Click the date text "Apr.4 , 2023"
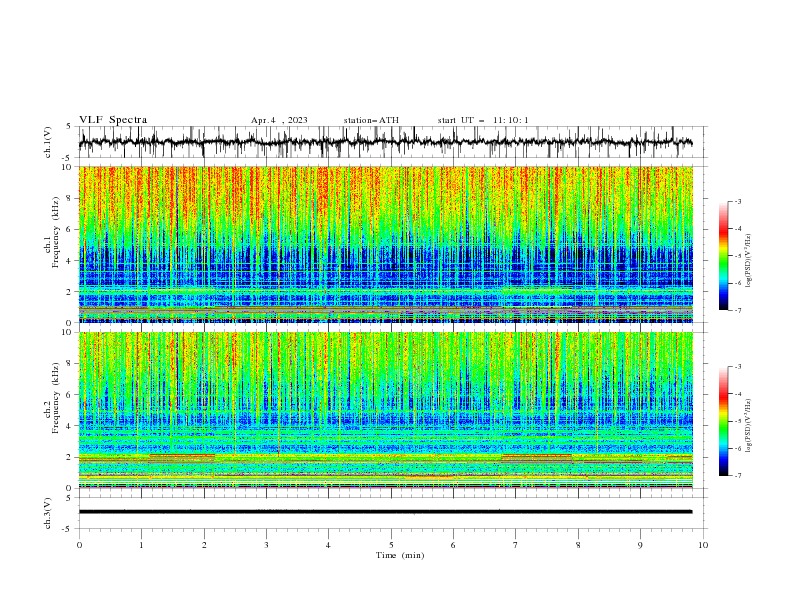 pos(279,120)
